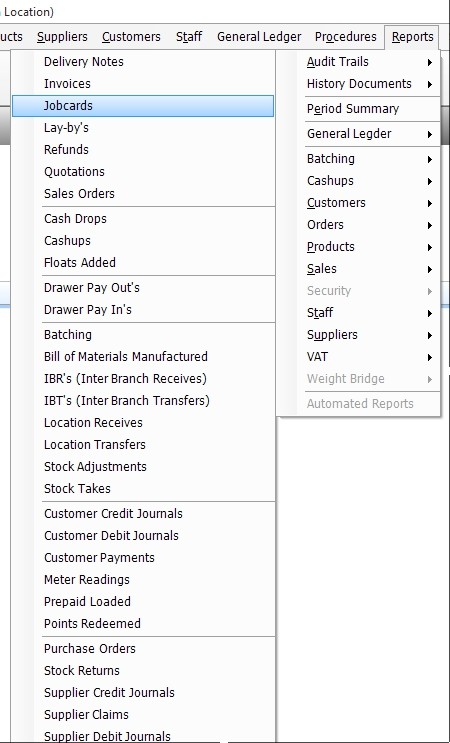Open the Period Summary report
The height and width of the screenshot is (743, 450).
[x=369, y=109]
